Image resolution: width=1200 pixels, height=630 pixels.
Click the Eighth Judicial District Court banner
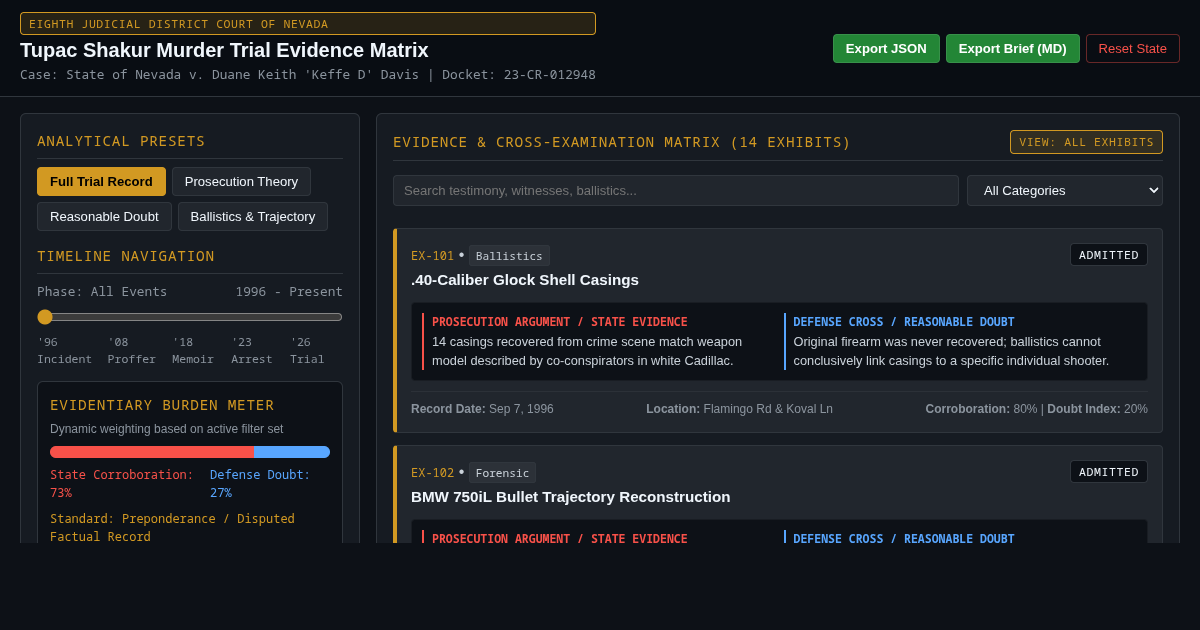[x=308, y=24]
